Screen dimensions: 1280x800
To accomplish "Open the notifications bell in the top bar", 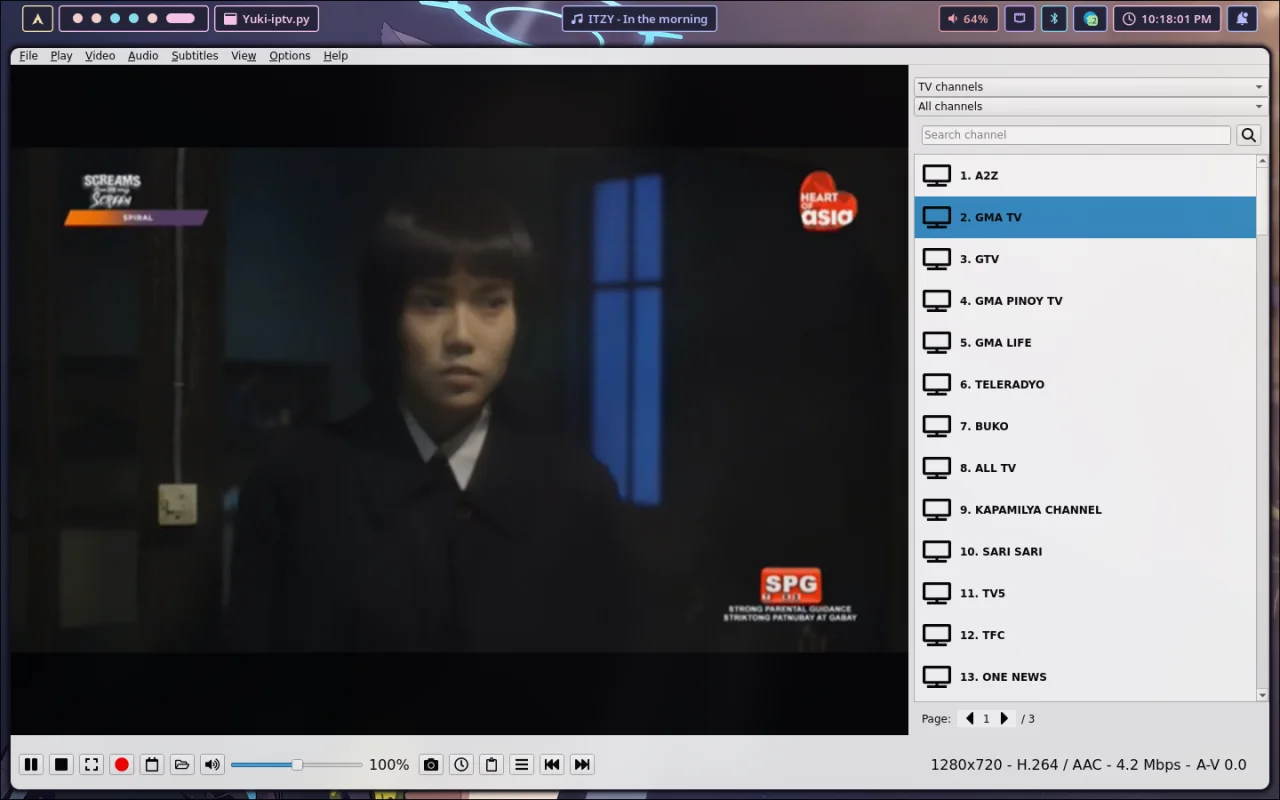I will pyautogui.click(x=1242, y=19).
